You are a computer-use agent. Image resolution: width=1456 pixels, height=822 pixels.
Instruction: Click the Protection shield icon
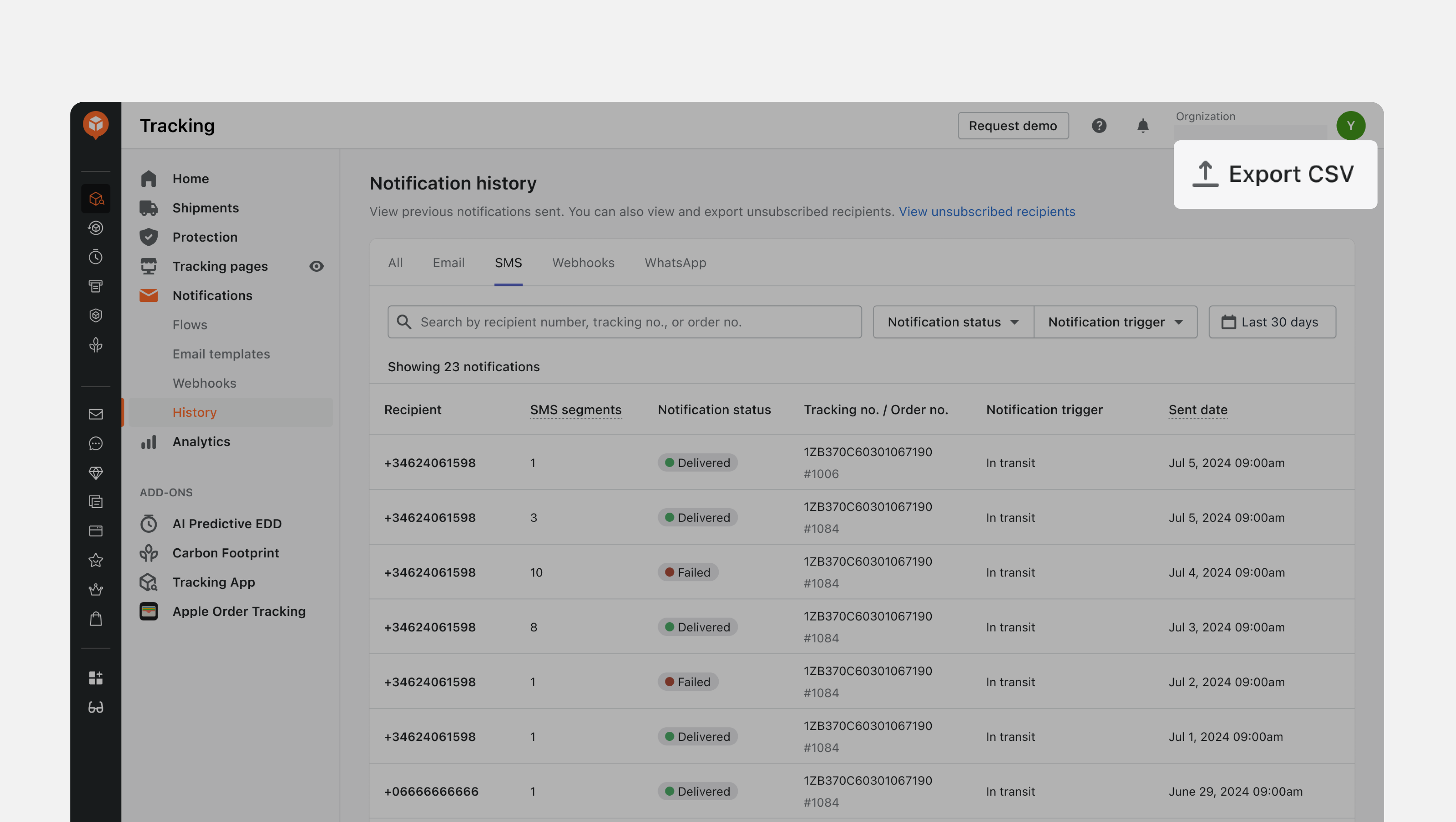tap(149, 237)
